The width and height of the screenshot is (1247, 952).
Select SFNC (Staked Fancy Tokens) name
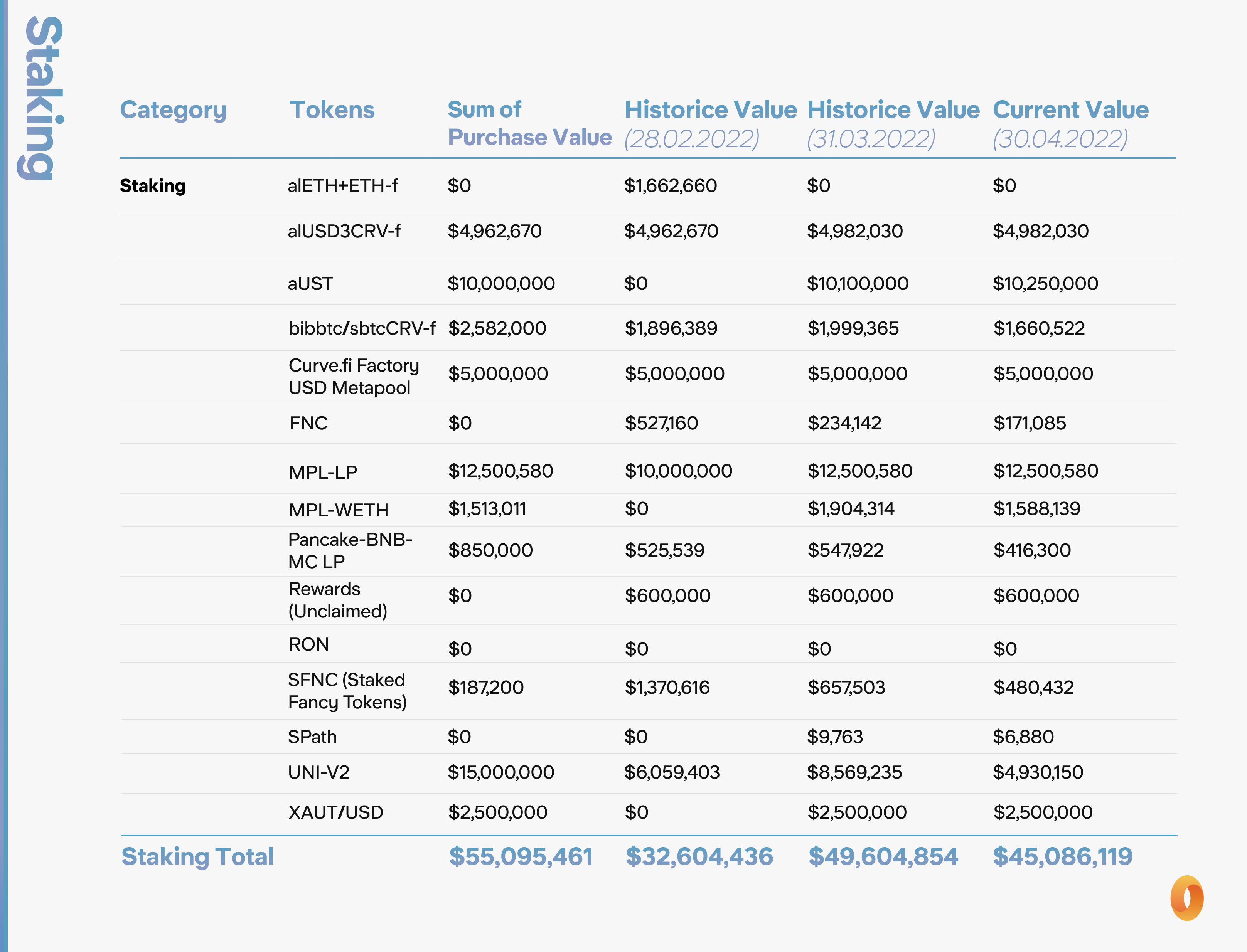[x=347, y=691]
